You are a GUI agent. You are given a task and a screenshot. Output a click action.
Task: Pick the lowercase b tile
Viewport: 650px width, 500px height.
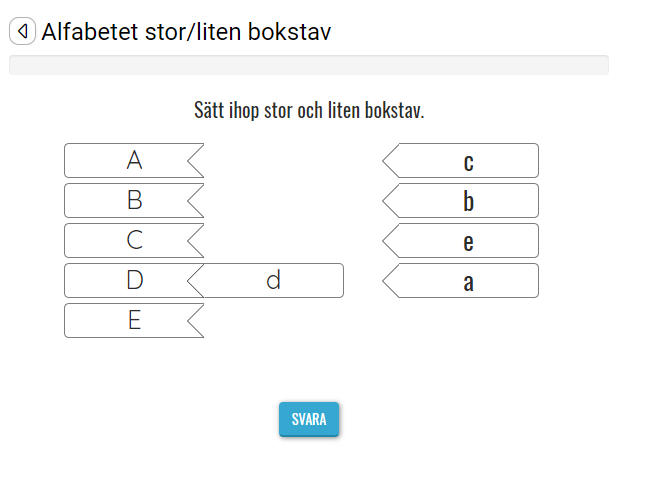point(467,201)
